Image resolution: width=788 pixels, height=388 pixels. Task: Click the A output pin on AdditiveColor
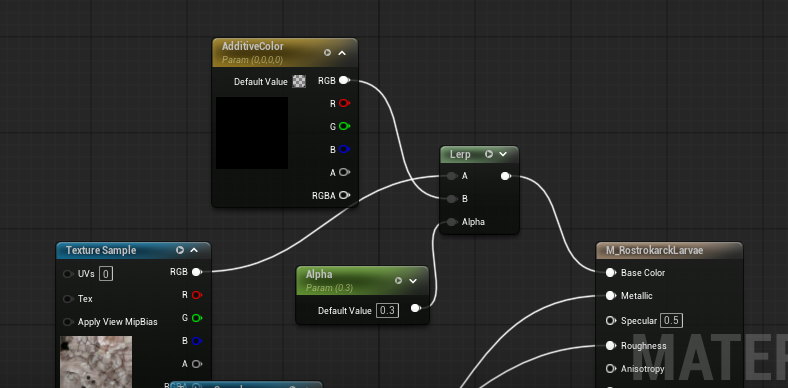[x=344, y=172]
